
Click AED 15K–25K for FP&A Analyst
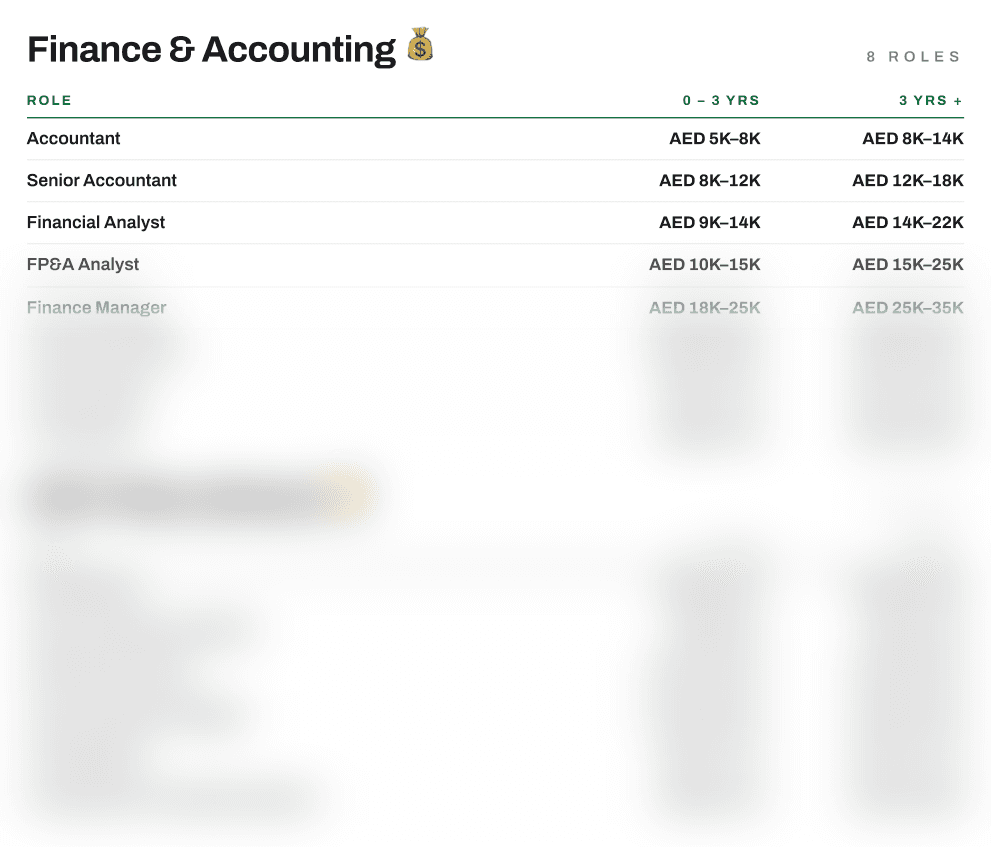click(908, 264)
